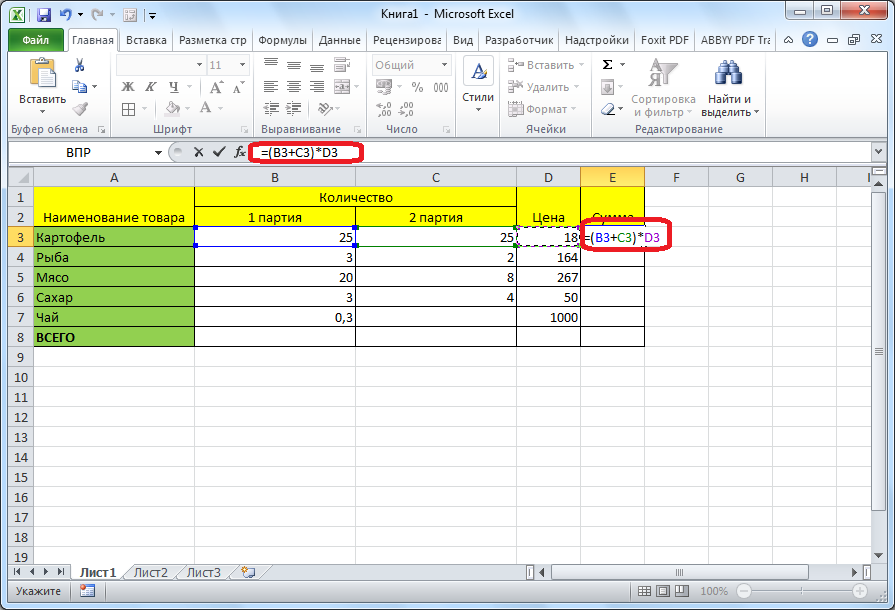Toggle Page Layout view in status bar
This screenshot has height=610, width=895.
coord(665,591)
